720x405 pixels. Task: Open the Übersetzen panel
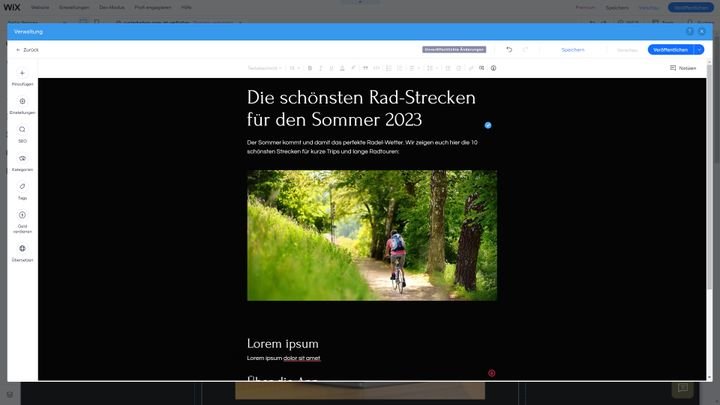22,253
